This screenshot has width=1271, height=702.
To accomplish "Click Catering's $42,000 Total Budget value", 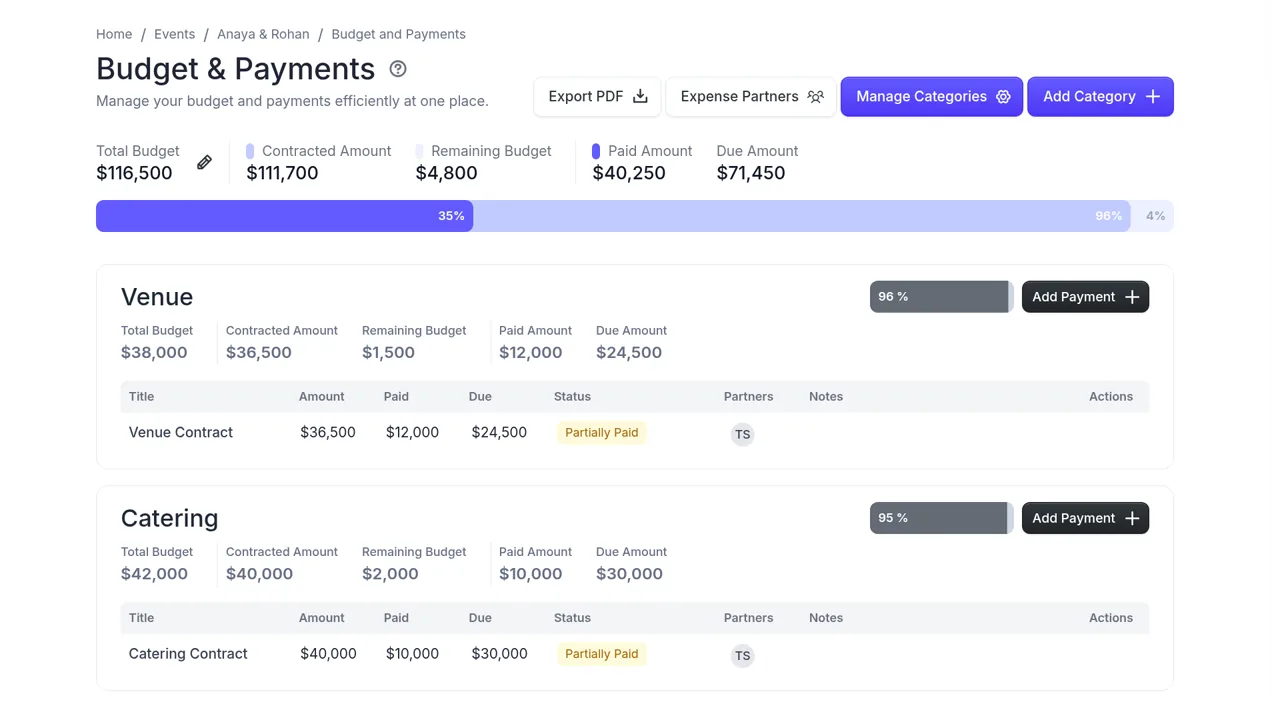I will 154,574.
